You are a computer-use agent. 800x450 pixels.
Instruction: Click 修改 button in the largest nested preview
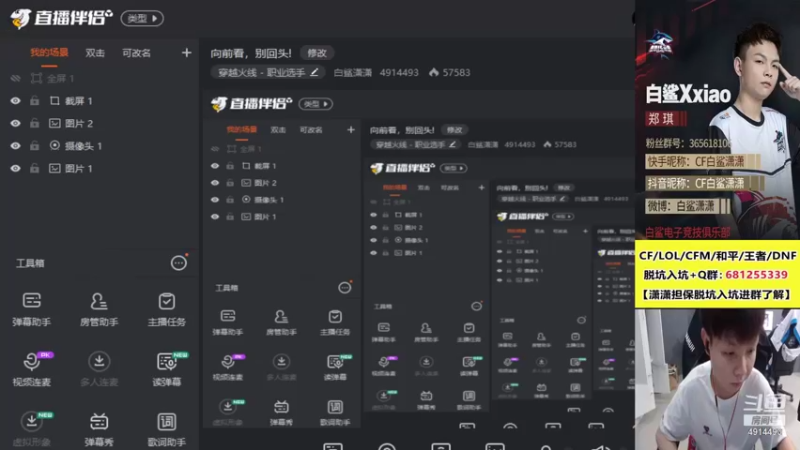coord(454,130)
